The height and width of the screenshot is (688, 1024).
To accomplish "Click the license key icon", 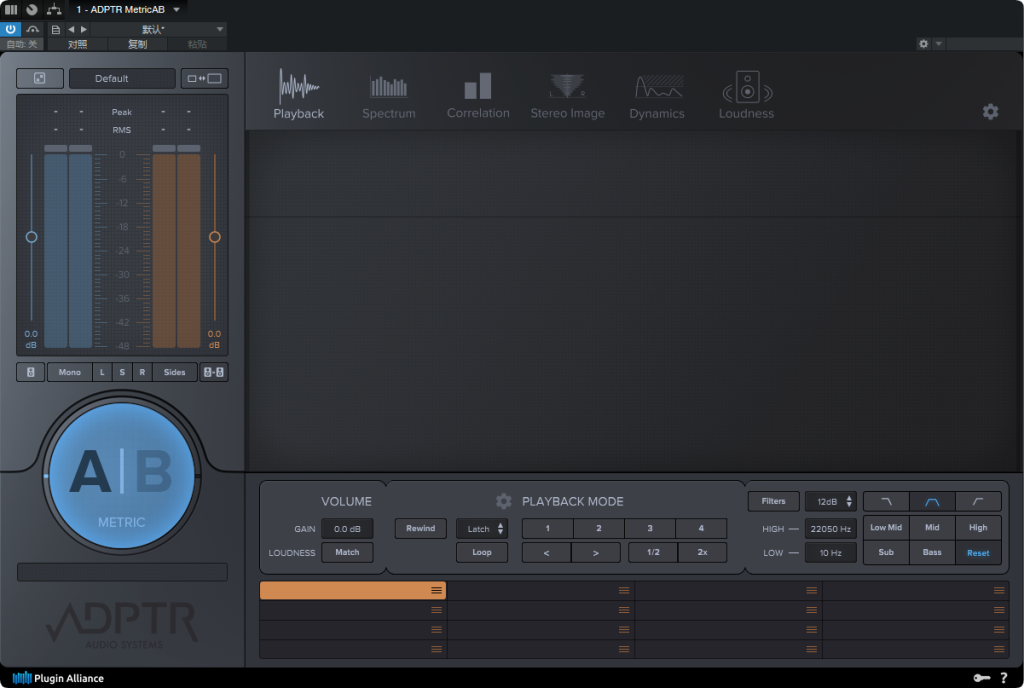I will [x=982, y=678].
